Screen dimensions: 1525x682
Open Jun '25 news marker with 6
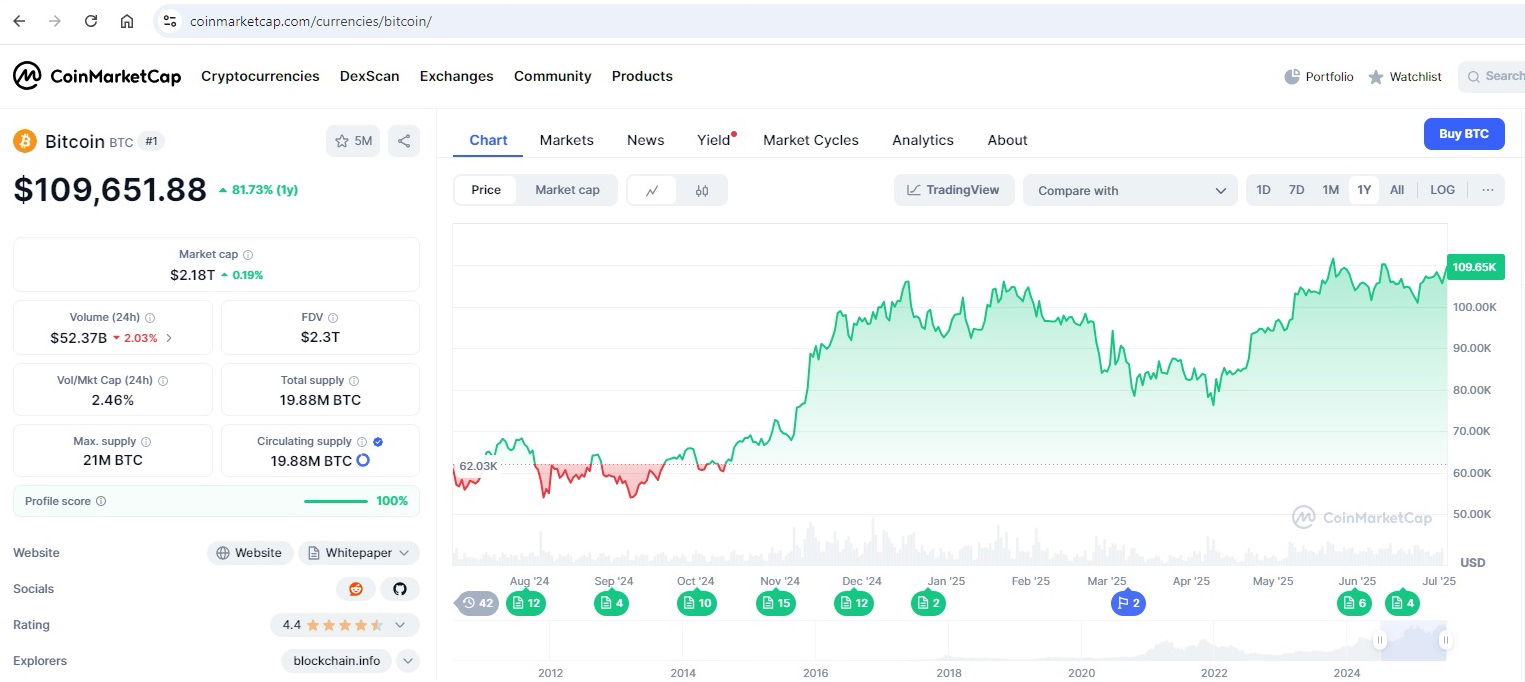(x=1354, y=603)
